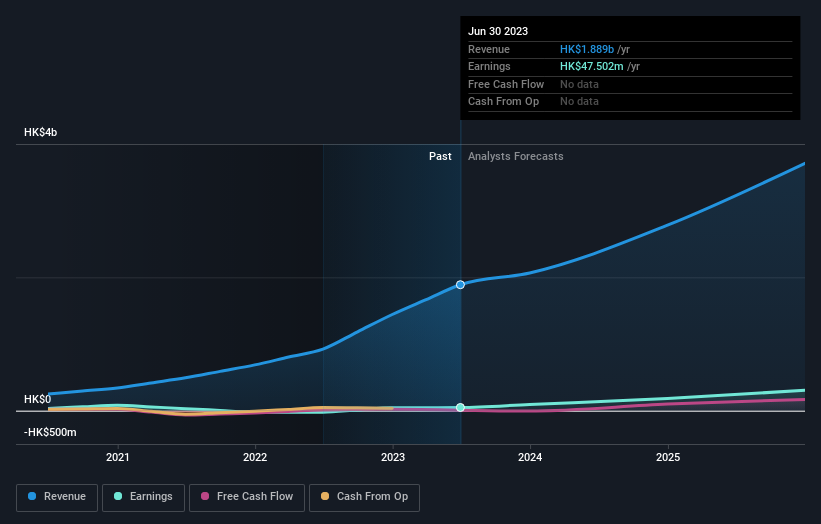Select the 2023 x-axis label
821x524 pixels.
(393, 457)
